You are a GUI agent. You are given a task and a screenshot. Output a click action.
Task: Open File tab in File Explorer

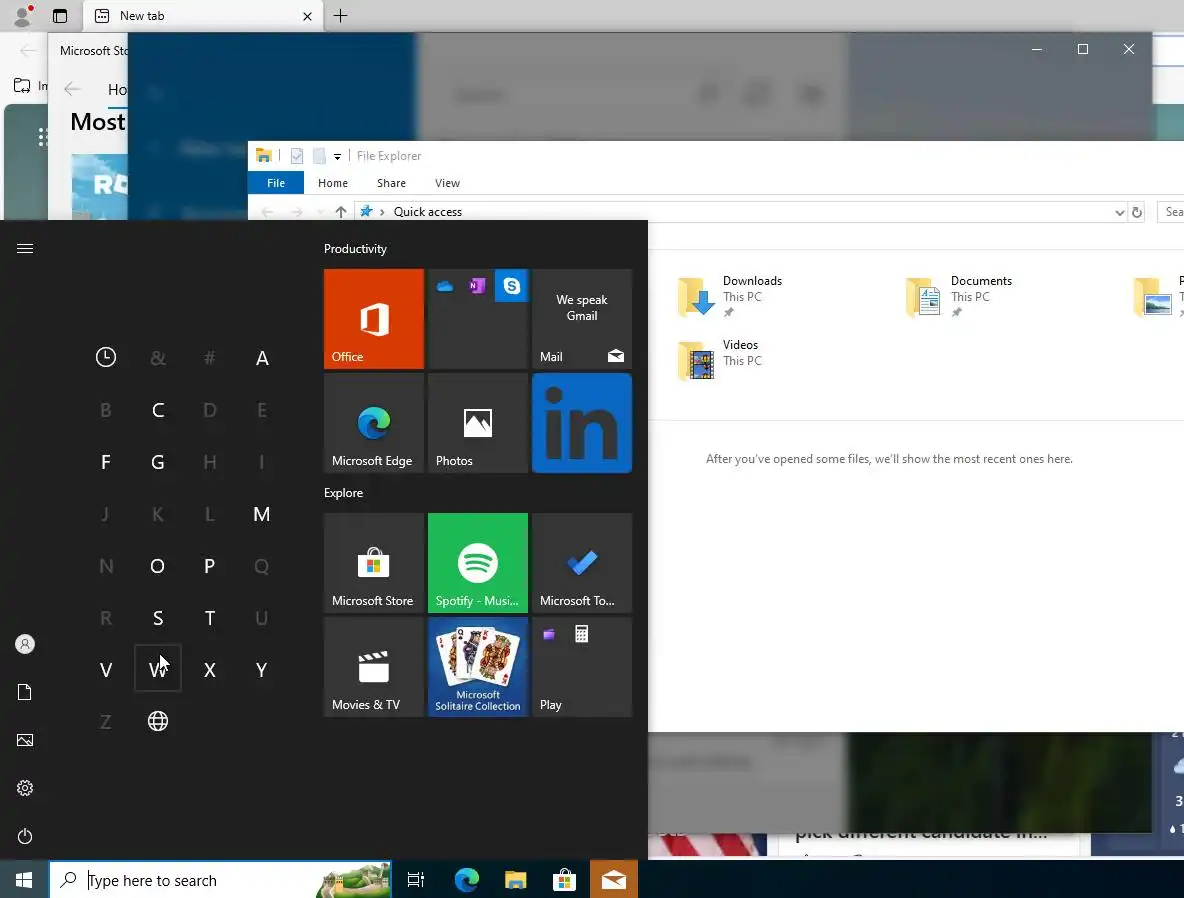(276, 183)
